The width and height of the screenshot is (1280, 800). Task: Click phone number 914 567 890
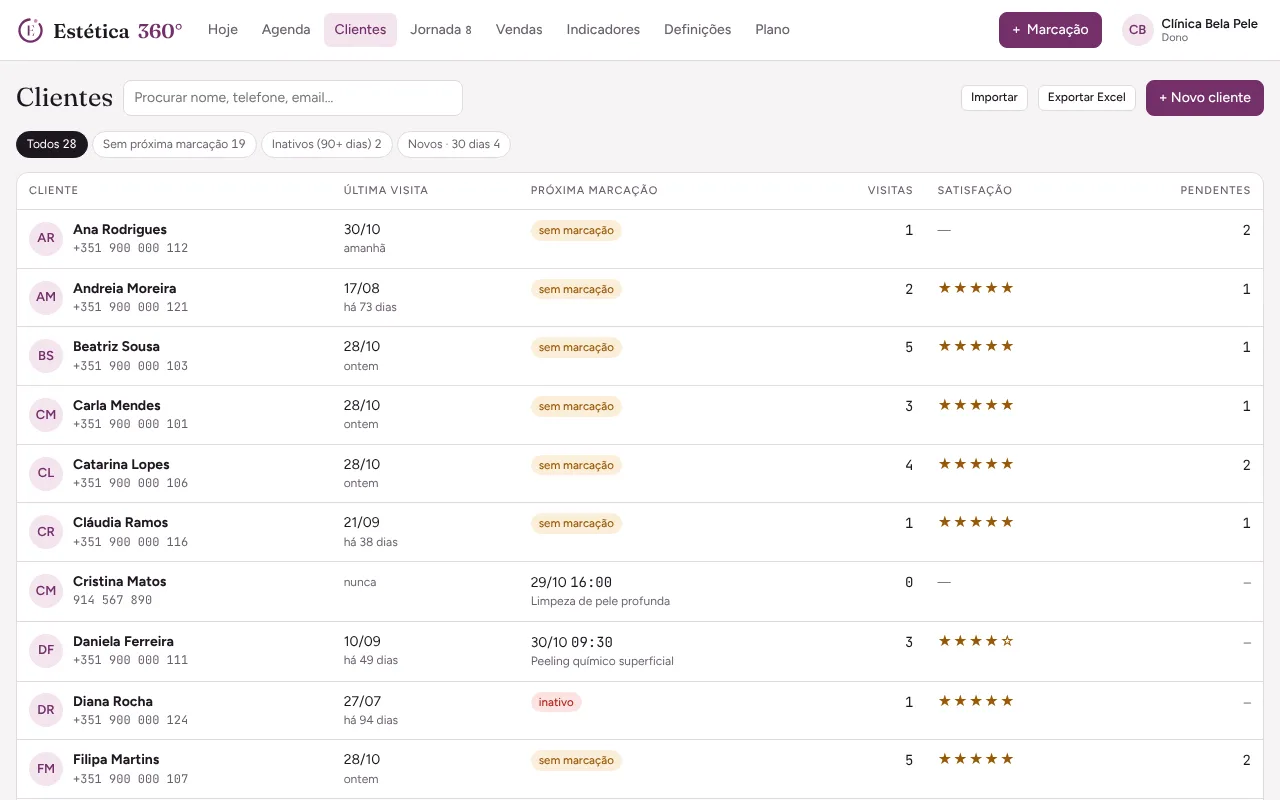(112, 600)
